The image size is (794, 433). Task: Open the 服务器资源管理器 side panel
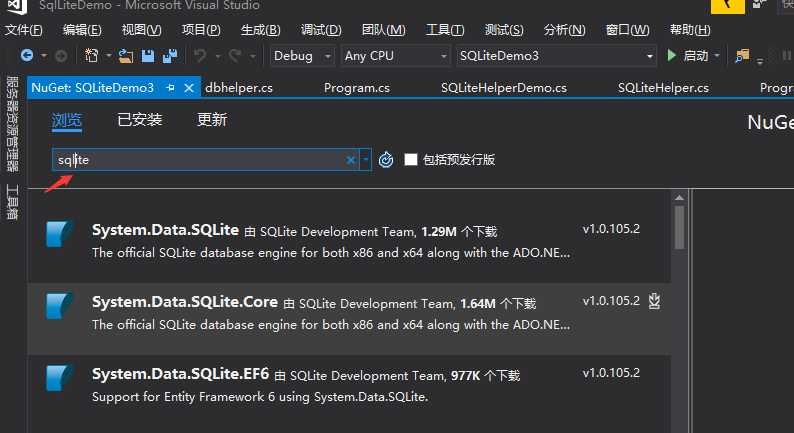click(12, 124)
